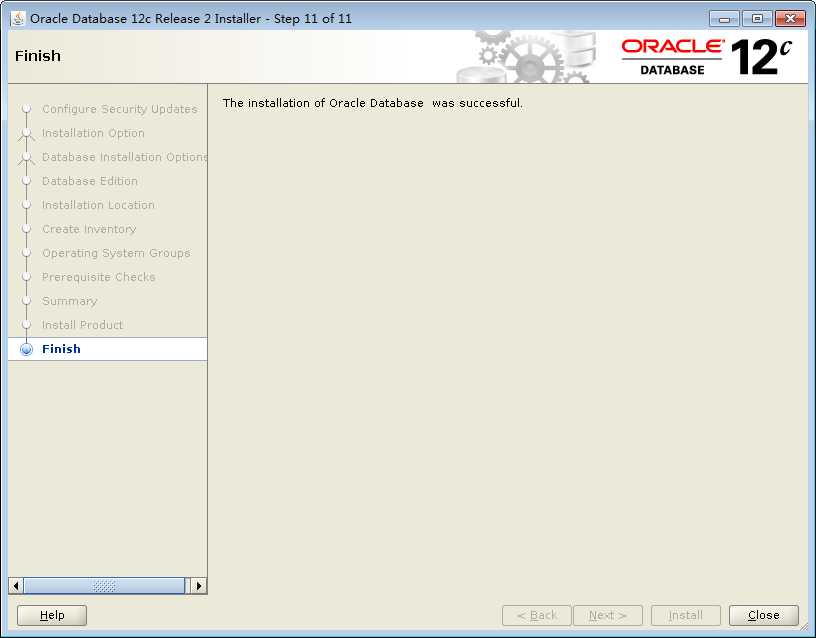Select the Database Installation Options step
The width and height of the screenshot is (816, 638).
click(124, 157)
